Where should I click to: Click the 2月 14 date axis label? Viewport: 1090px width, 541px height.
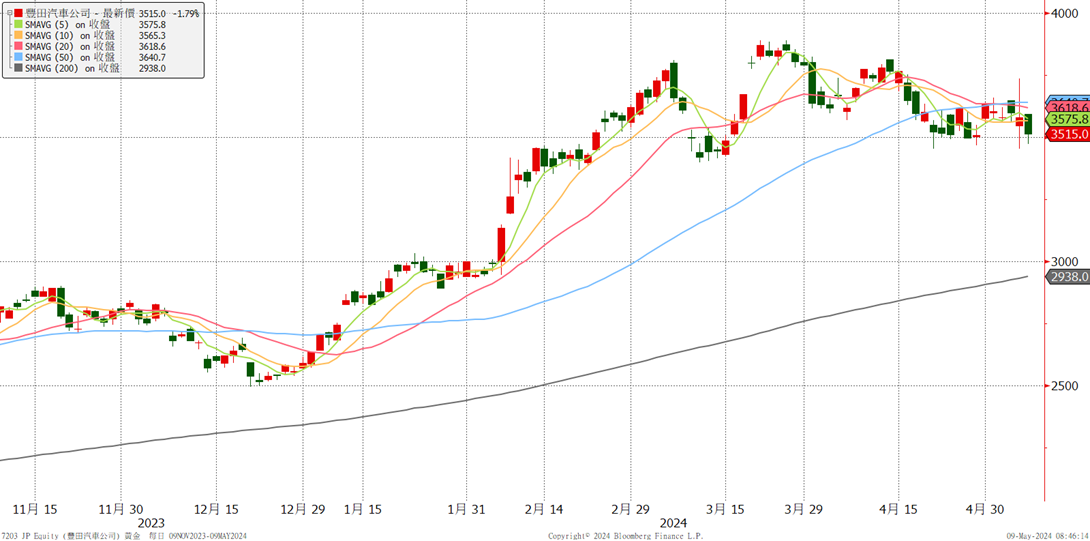point(544,509)
